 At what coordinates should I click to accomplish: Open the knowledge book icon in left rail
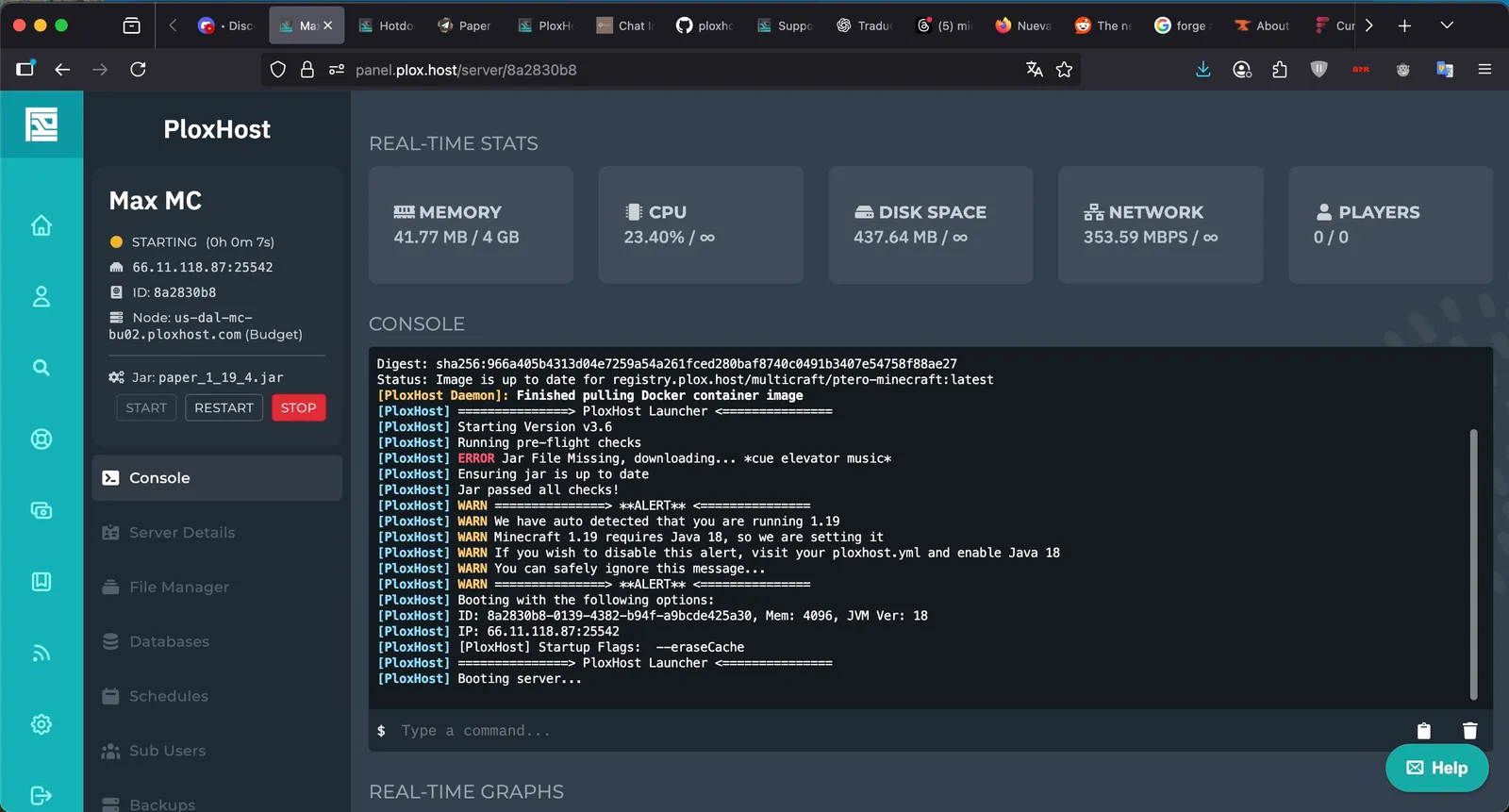coord(41,581)
